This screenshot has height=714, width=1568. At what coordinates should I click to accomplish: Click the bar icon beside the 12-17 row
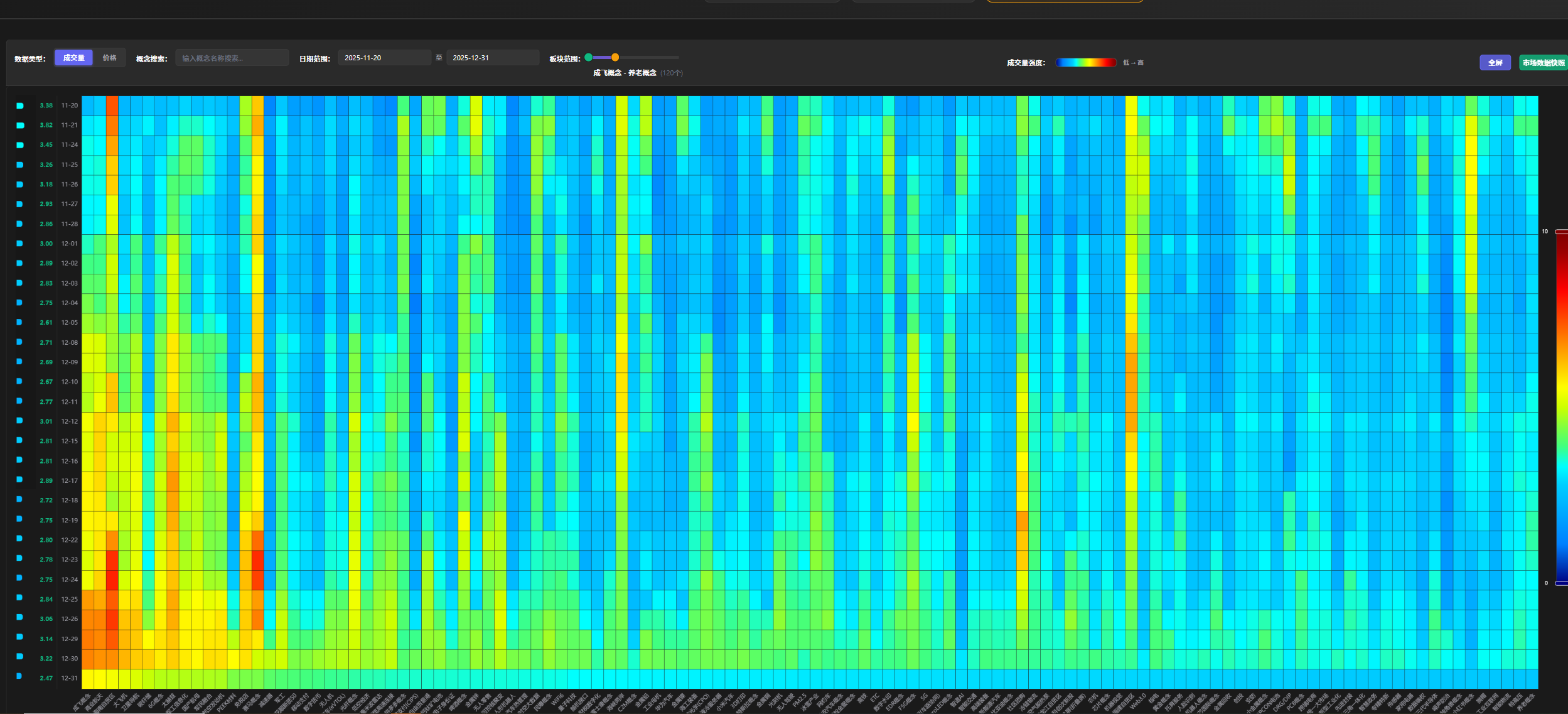coord(19,480)
